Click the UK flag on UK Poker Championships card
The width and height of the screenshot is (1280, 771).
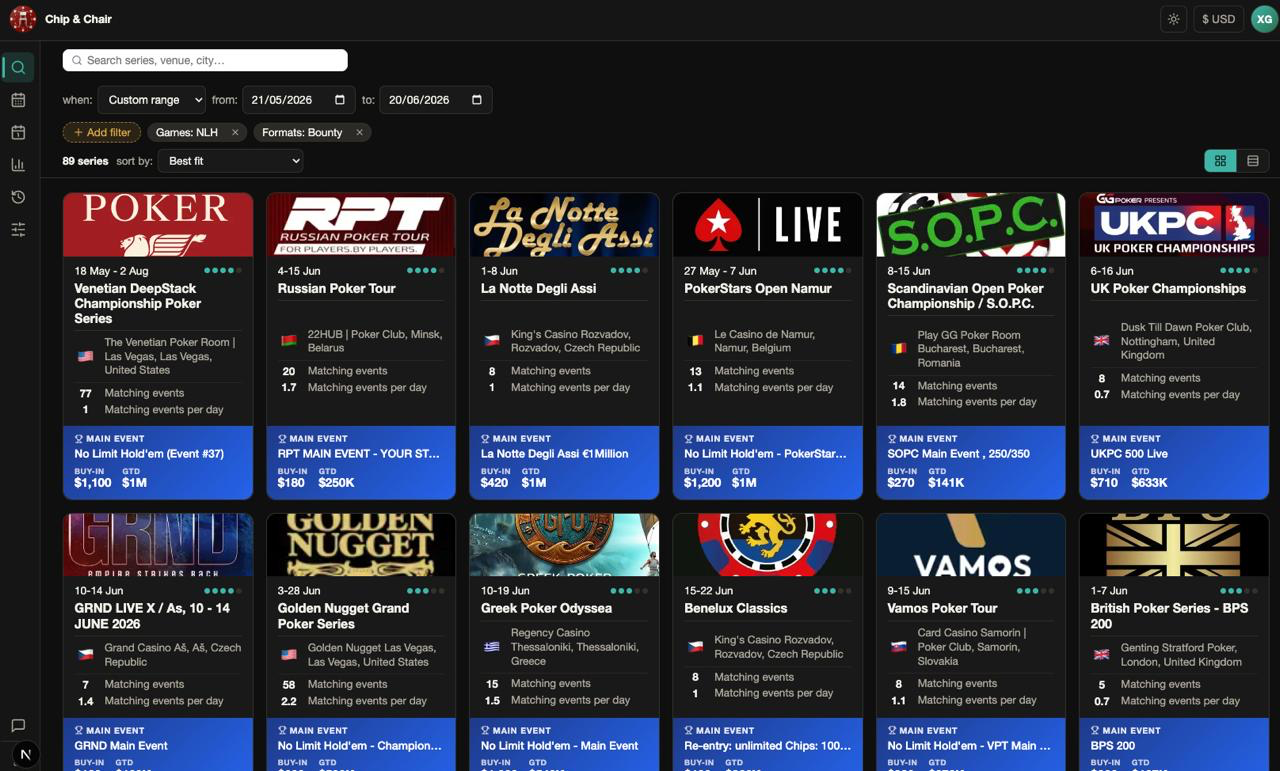[1101, 341]
